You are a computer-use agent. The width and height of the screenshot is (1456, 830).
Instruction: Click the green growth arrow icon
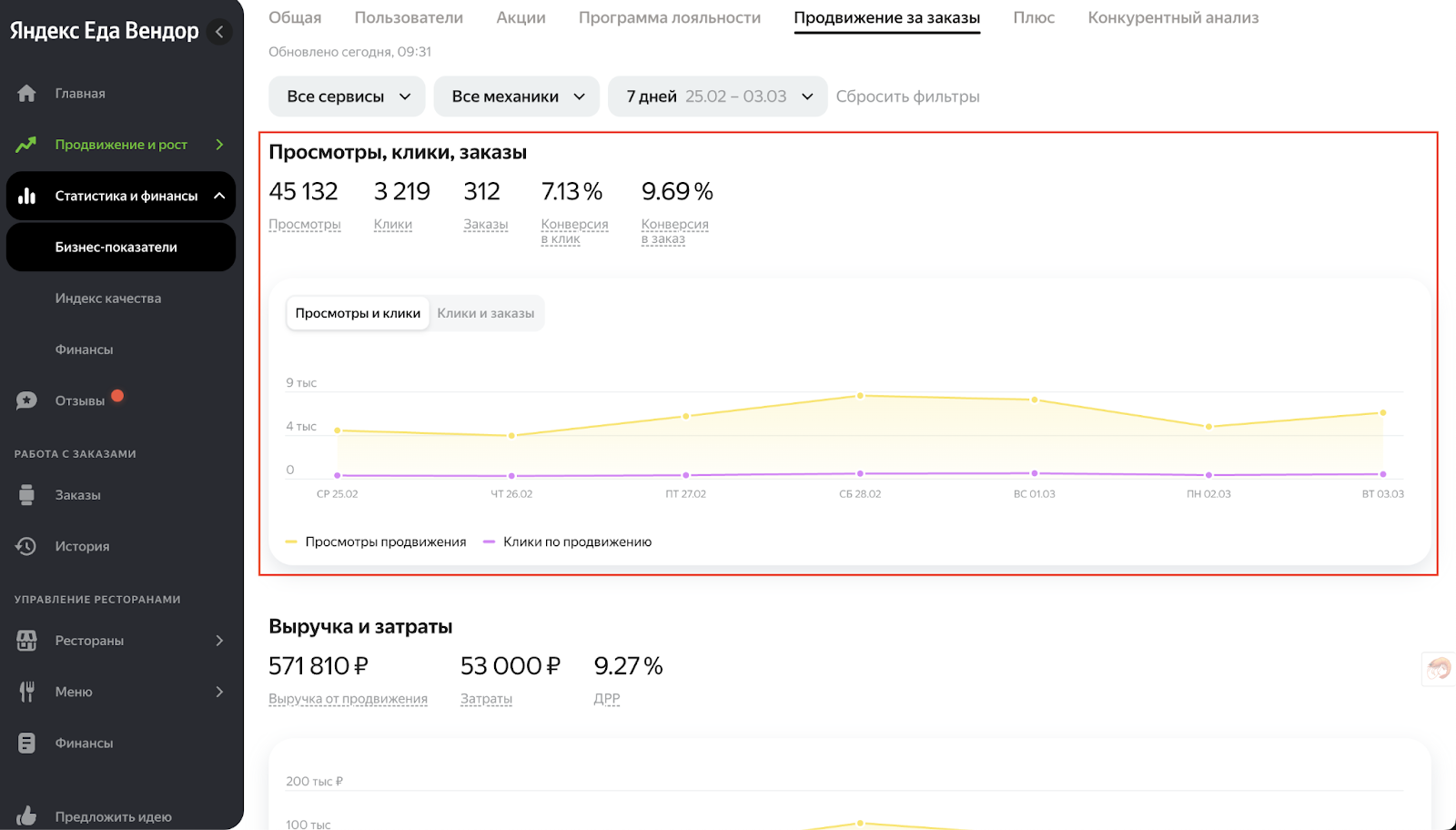(26, 145)
